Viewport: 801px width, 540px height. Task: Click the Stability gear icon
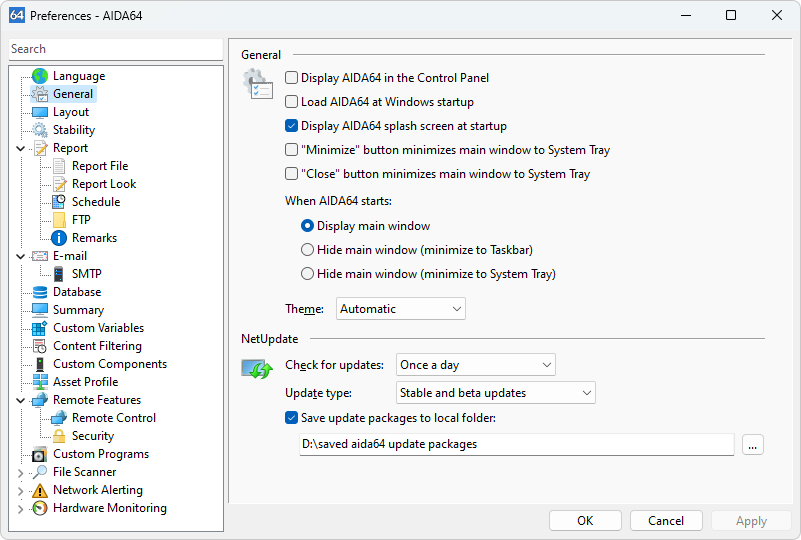pos(40,130)
